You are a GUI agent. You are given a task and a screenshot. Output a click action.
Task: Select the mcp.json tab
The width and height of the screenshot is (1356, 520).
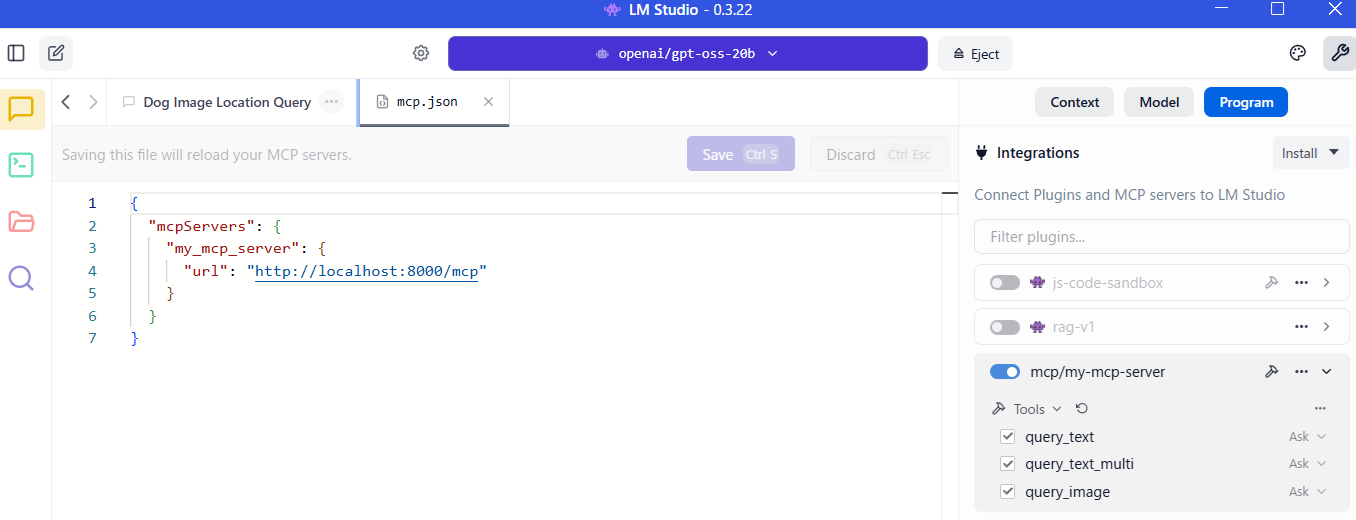coord(434,102)
